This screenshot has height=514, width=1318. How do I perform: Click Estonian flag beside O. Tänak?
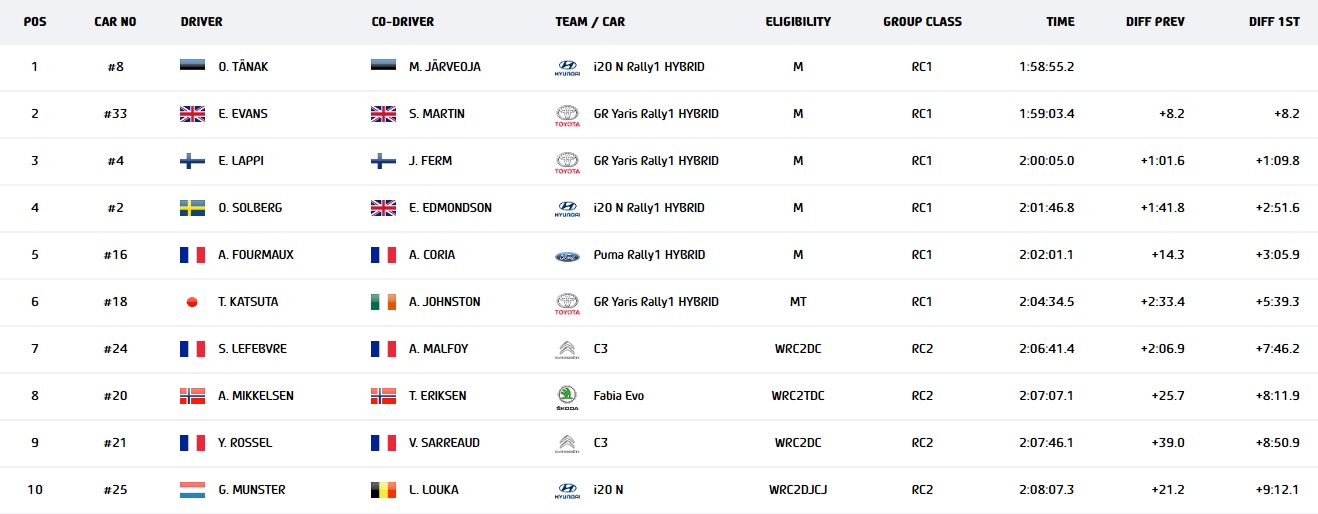click(192, 67)
